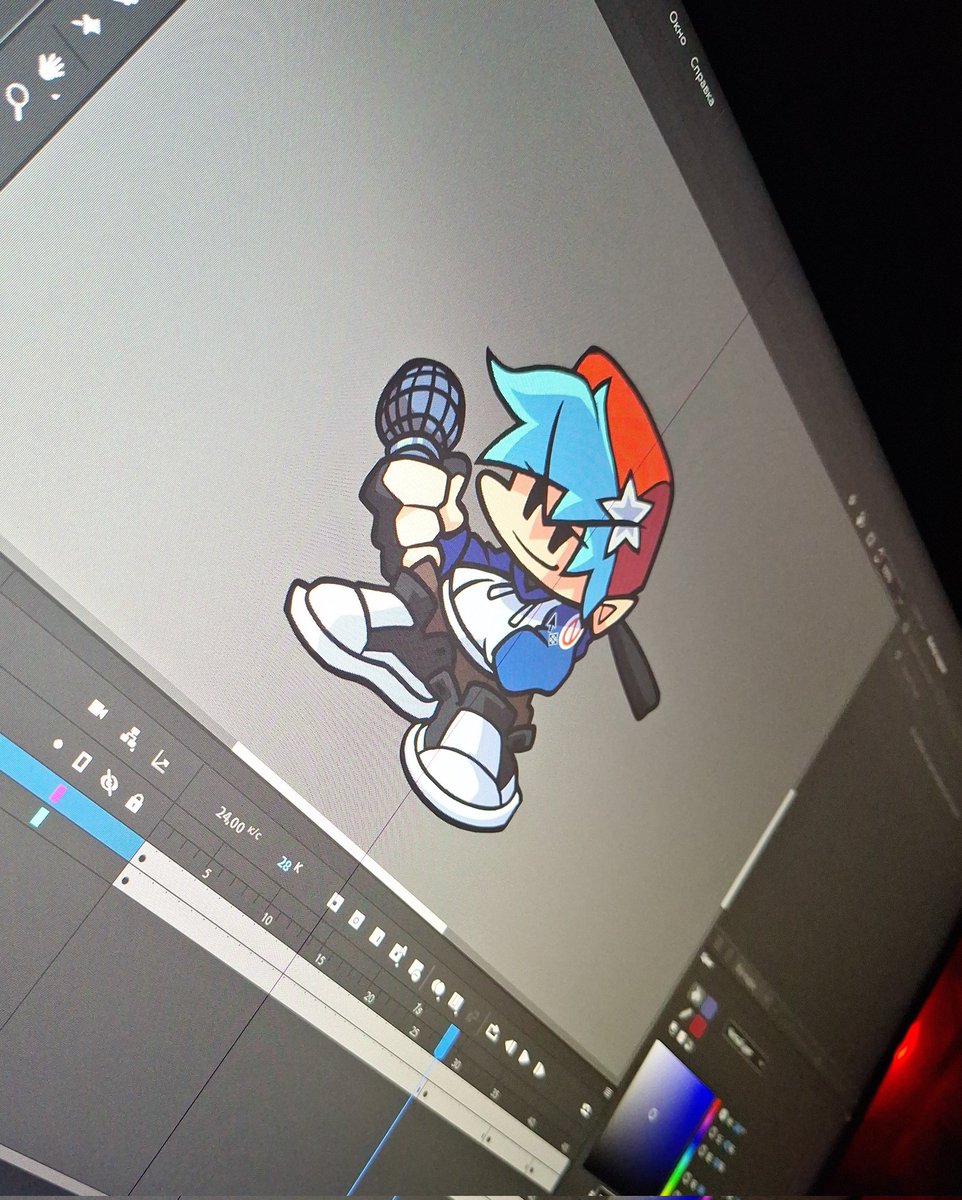Click the 24,00 к/с frame rate value
The height and width of the screenshot is (1200, 962).
point(239,823)
